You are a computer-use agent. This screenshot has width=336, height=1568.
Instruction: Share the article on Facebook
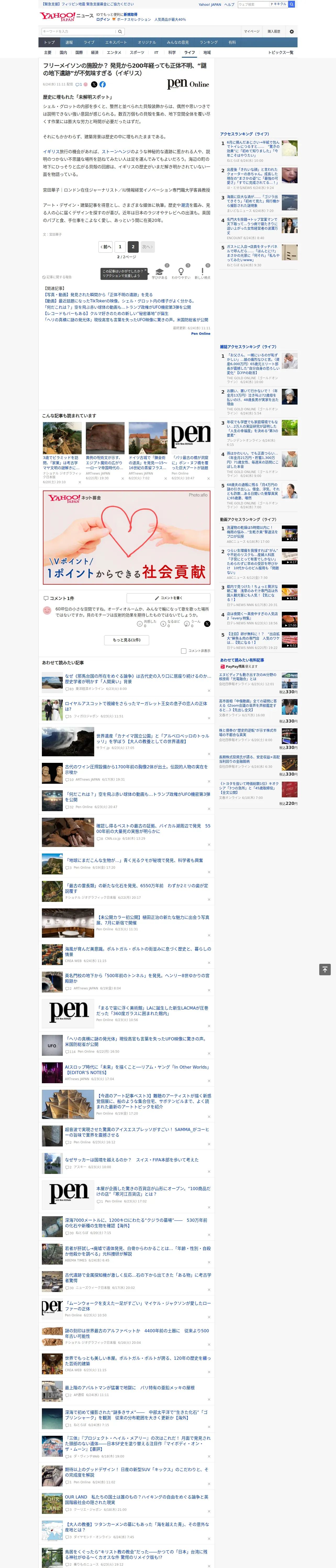pyautogui.click(x=102, y=85)
